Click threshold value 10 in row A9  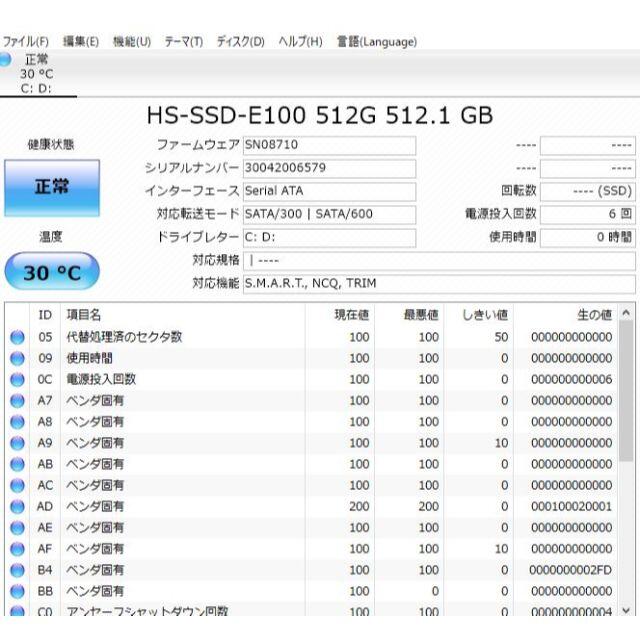tap(501, 443)
